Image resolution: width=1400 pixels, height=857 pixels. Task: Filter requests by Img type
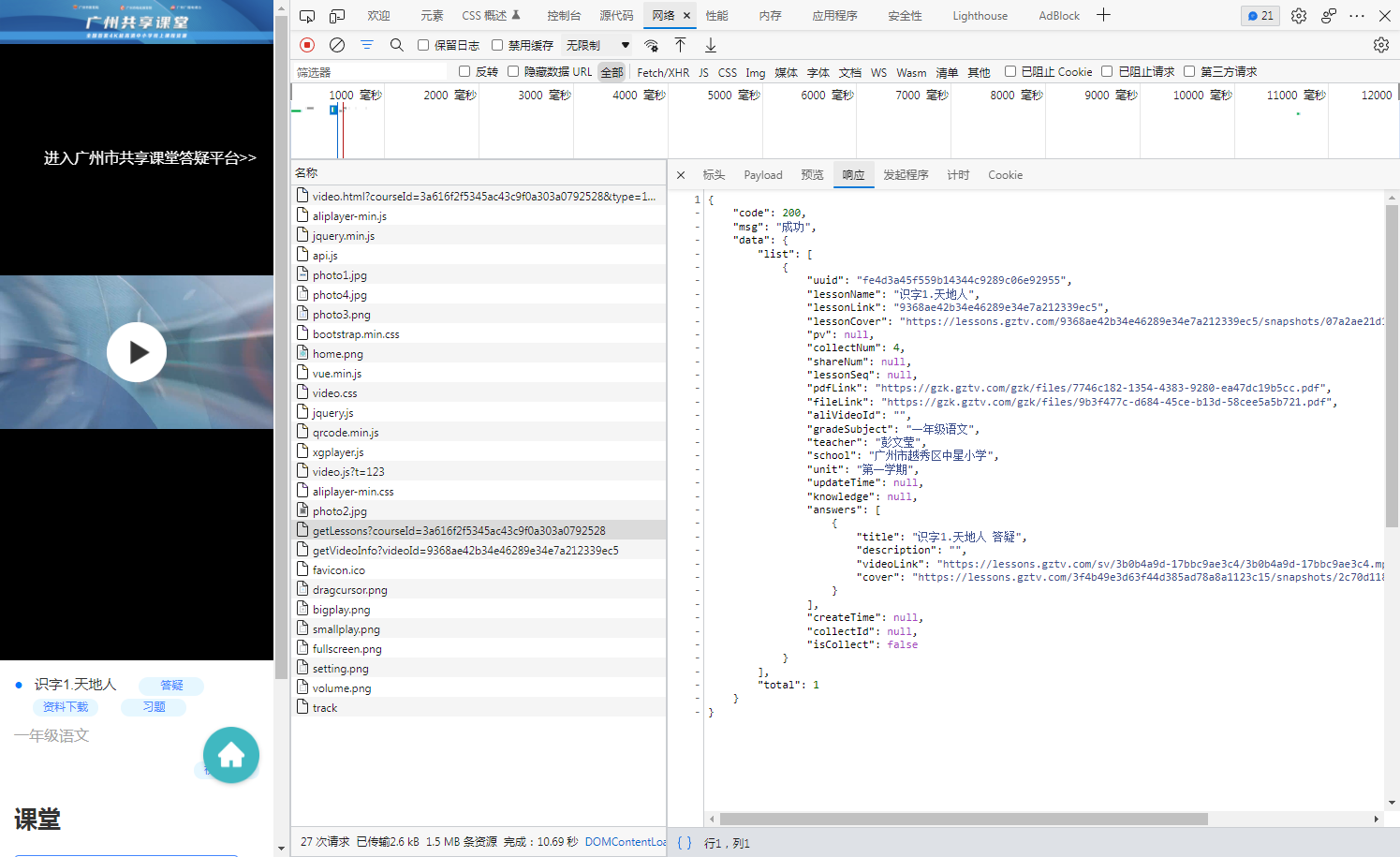(x=755, y=72)
